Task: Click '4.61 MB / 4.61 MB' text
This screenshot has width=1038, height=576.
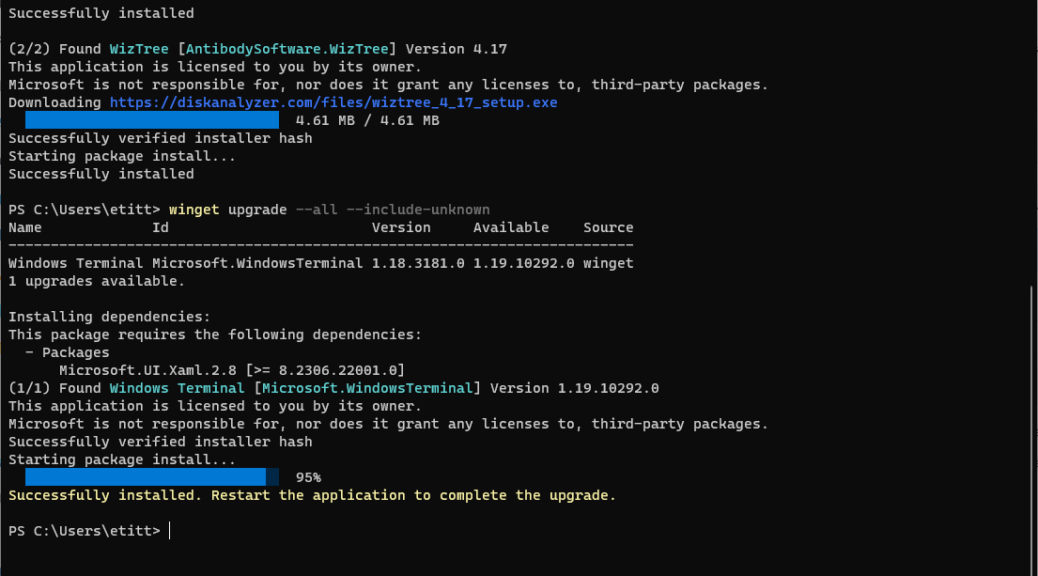Action: coord(367,120)
